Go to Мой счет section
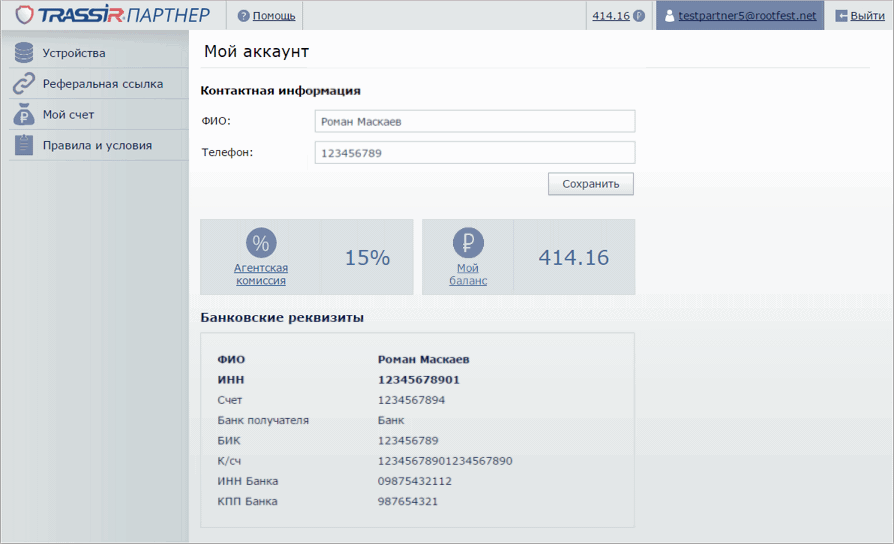The image size is (894, 544). click(x=68, y=115)
